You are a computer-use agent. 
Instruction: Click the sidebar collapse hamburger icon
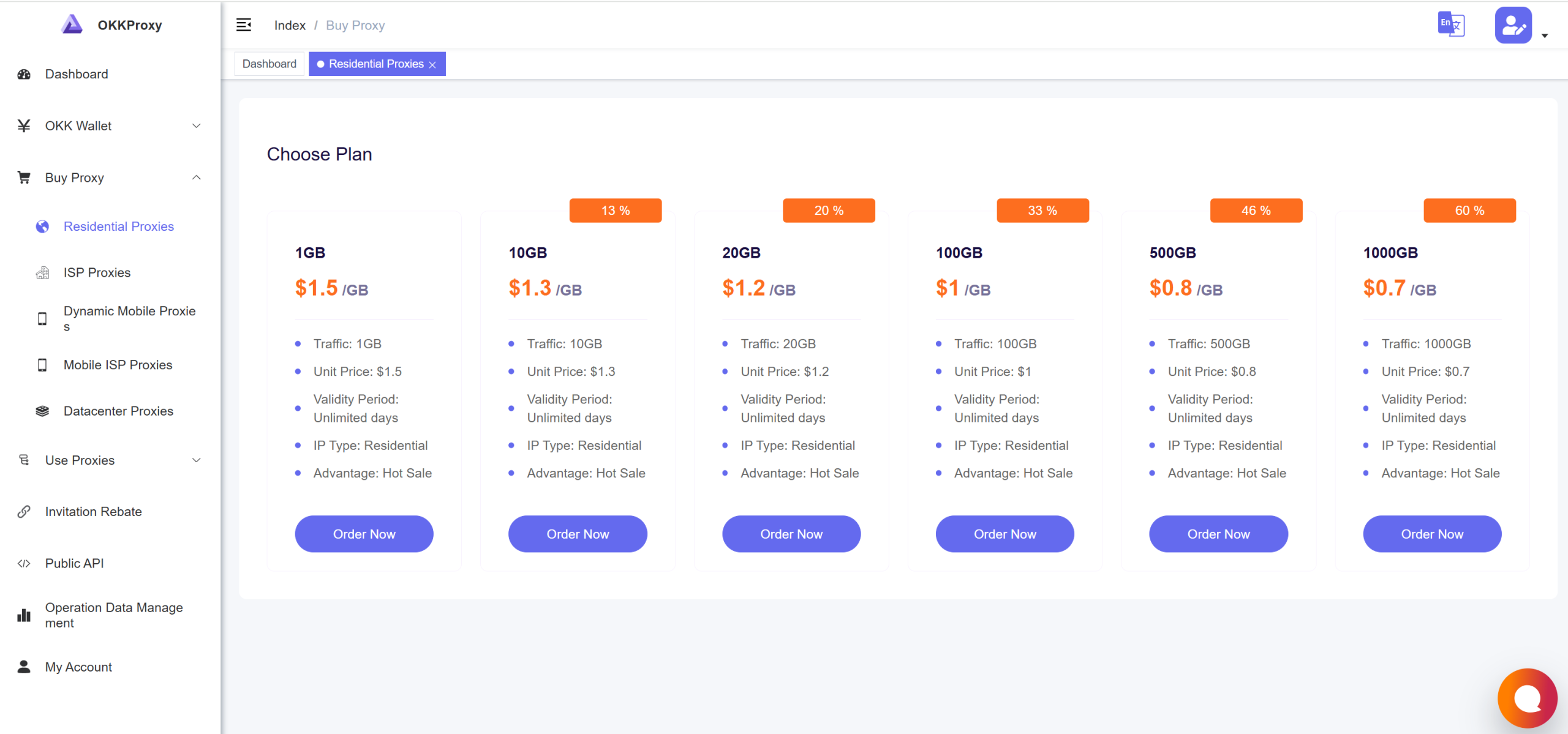(x=244, y=25)
